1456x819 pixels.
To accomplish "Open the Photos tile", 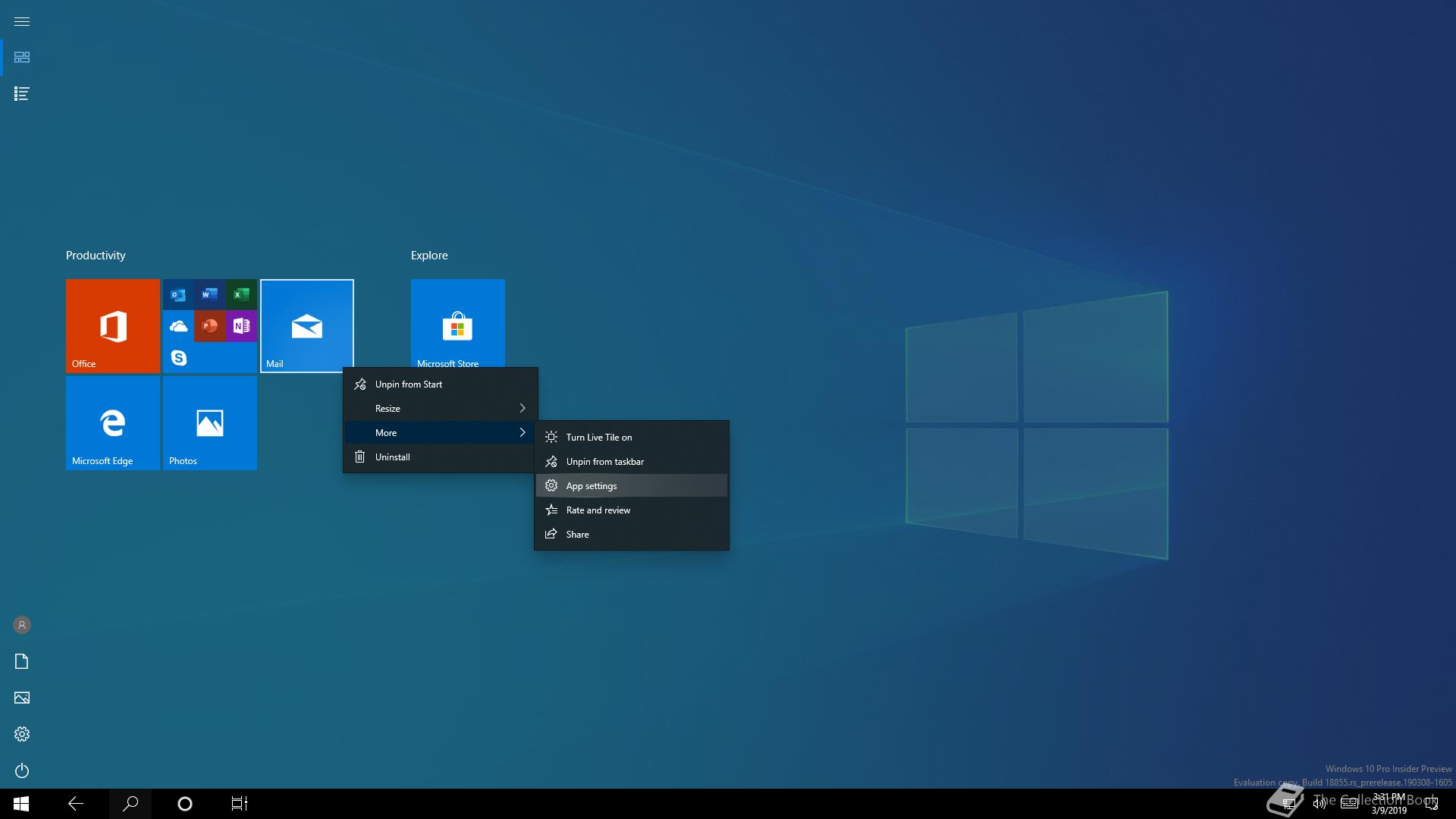I will 210,423.
